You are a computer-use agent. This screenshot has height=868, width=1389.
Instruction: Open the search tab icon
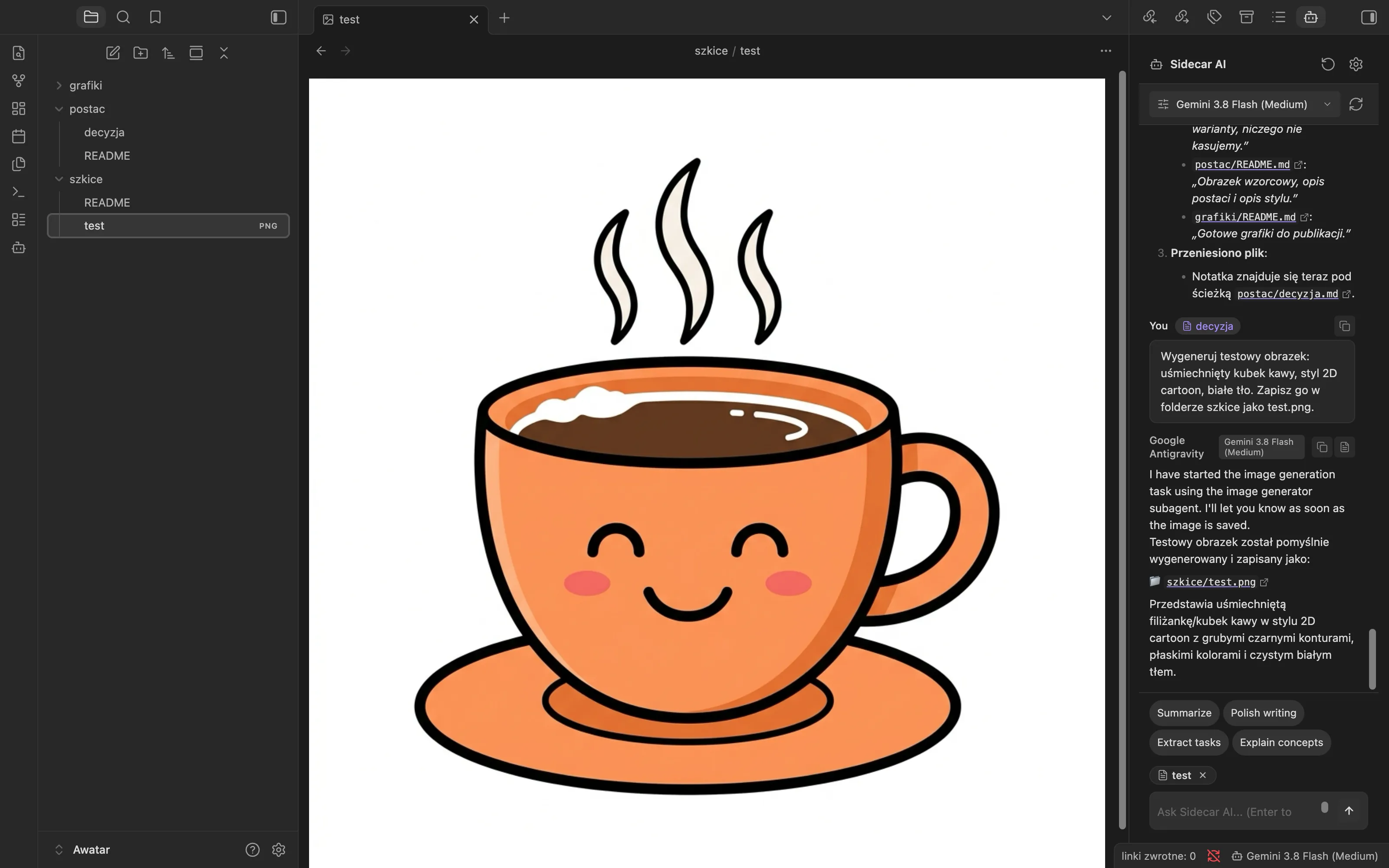click(123, 17)
